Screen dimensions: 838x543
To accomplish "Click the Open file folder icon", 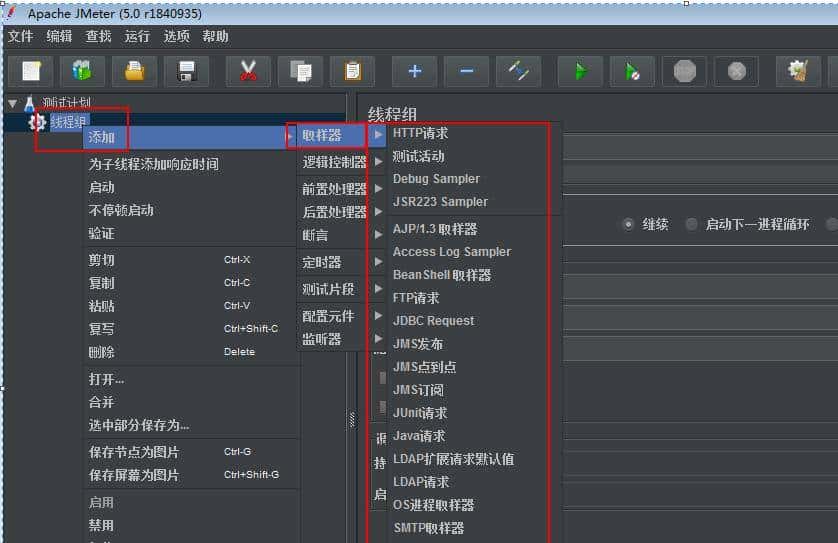I will (x=135, y=71).
